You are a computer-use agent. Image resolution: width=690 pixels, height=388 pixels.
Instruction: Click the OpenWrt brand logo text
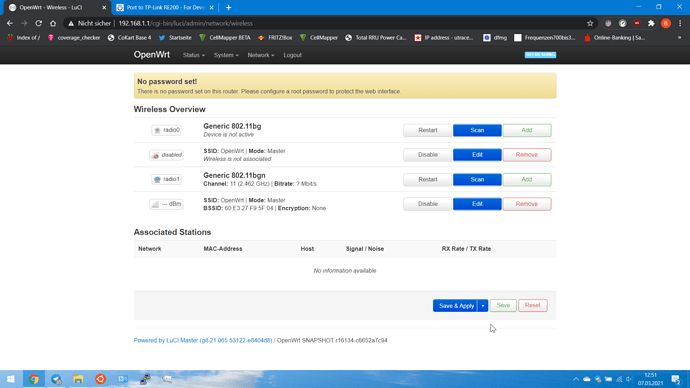pyautogui.click(x=151, y=55)
